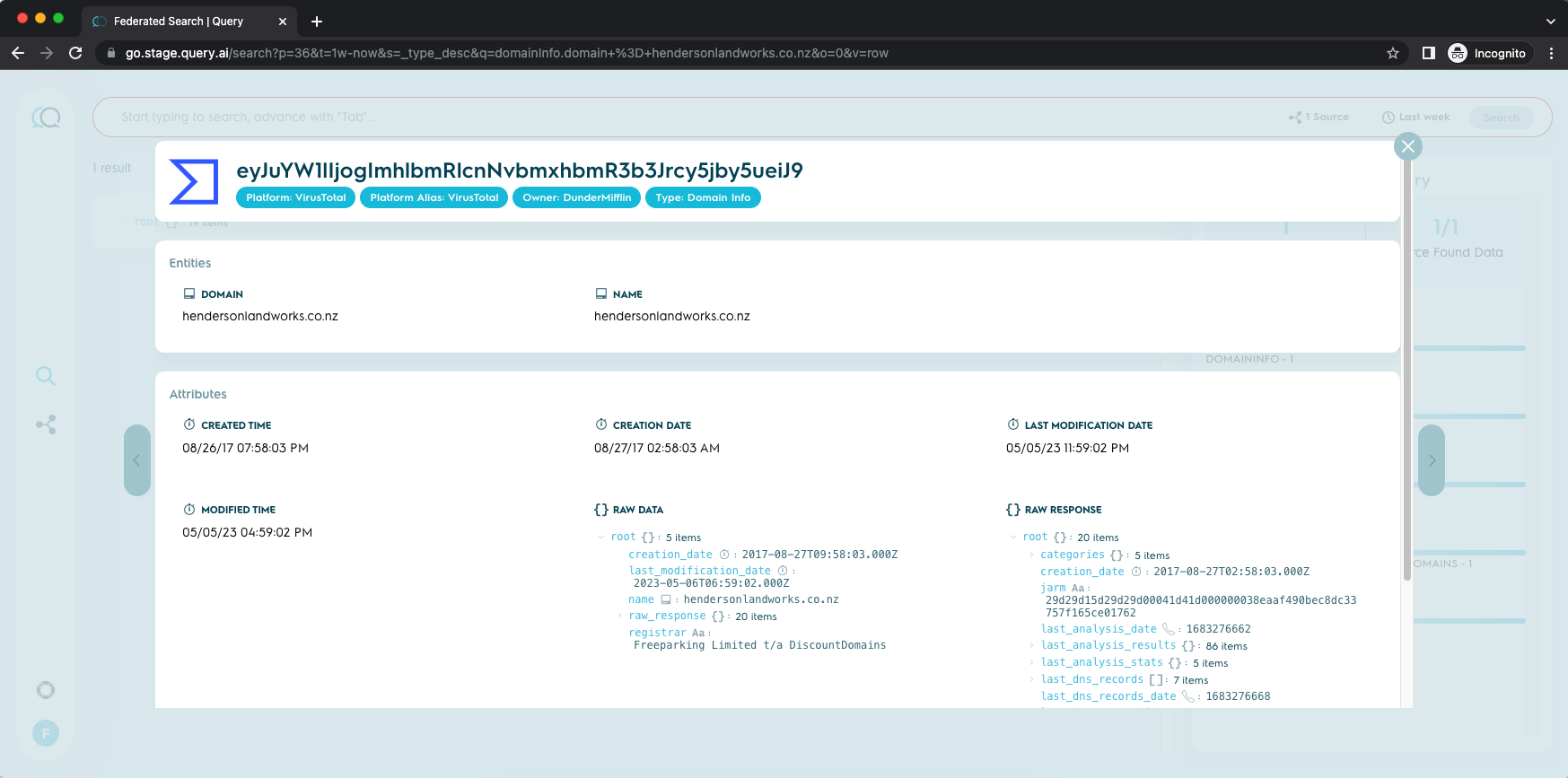Click the record ID title text

(520, 170)
